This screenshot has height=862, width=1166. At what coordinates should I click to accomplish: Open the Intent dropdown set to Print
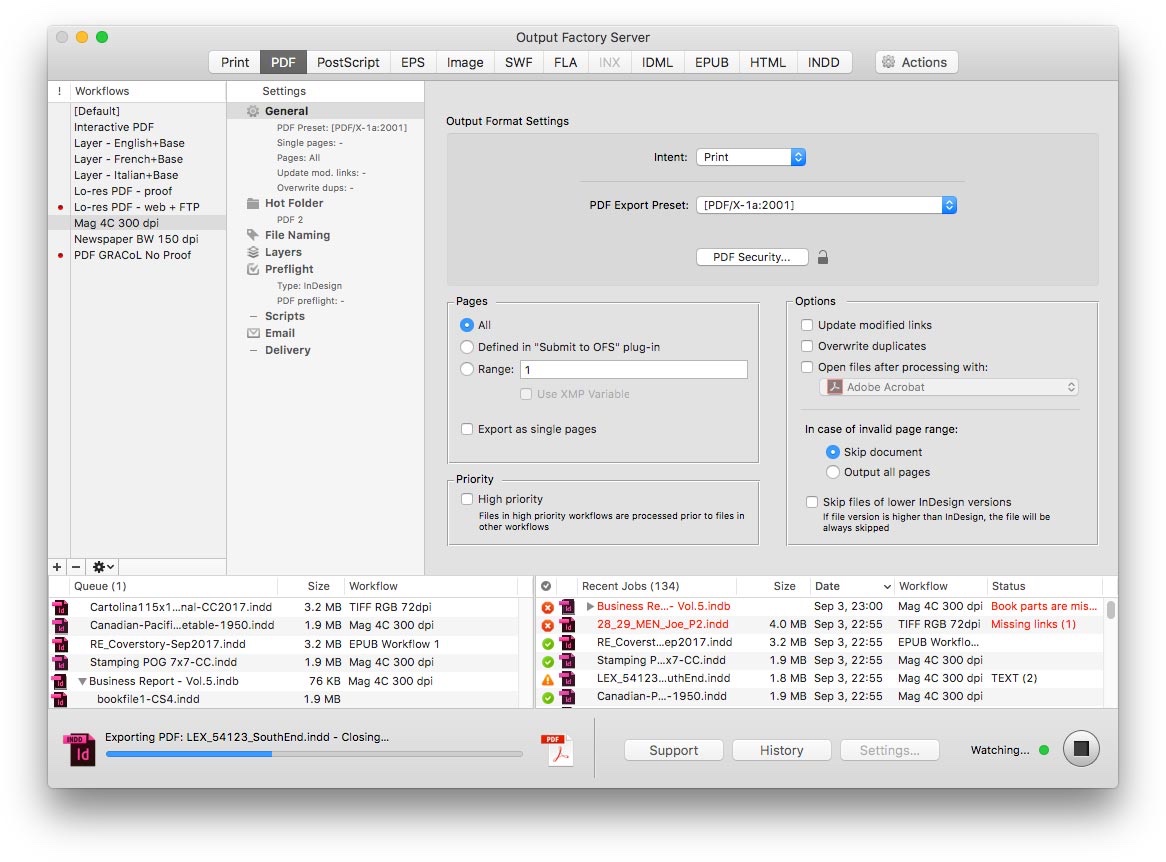(751, 156)
